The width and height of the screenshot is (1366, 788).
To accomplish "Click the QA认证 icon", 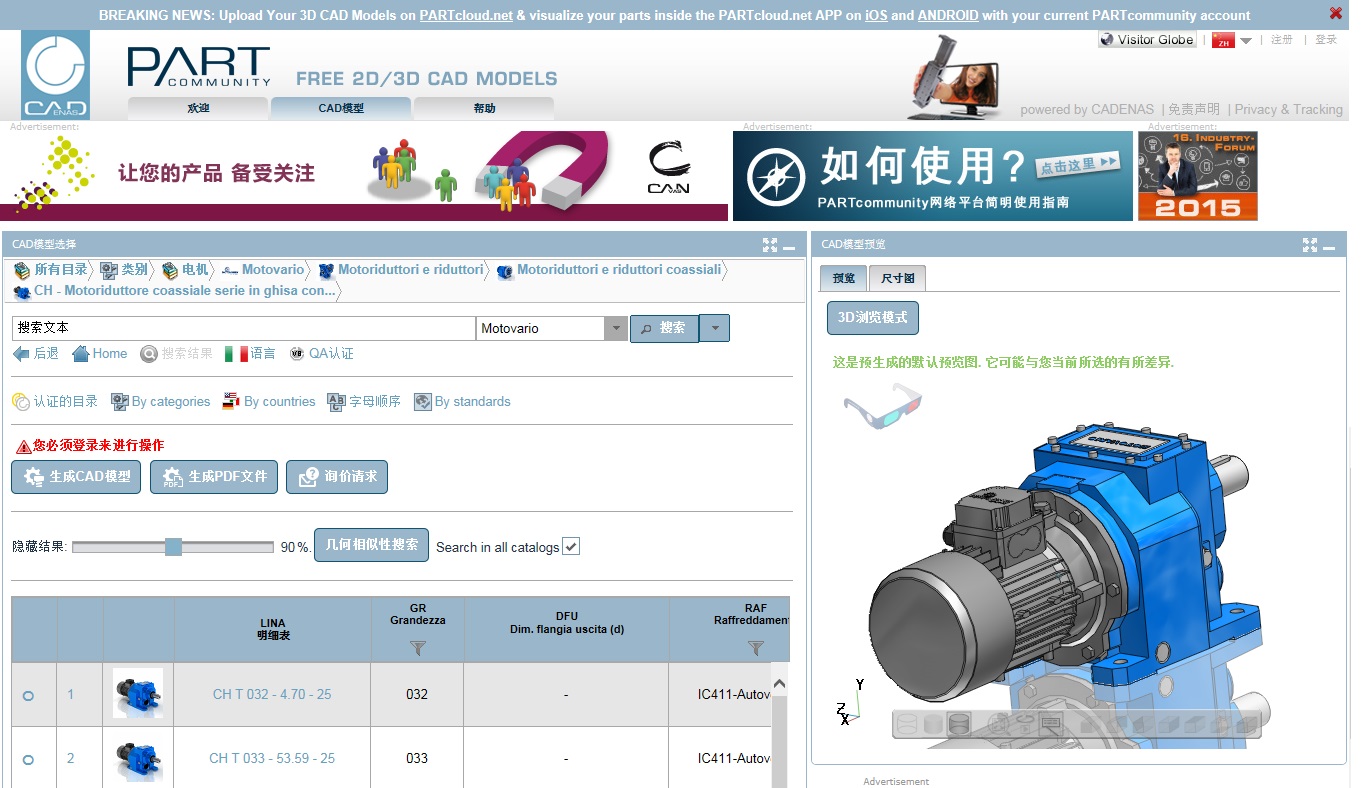I will tap(297, 354).
